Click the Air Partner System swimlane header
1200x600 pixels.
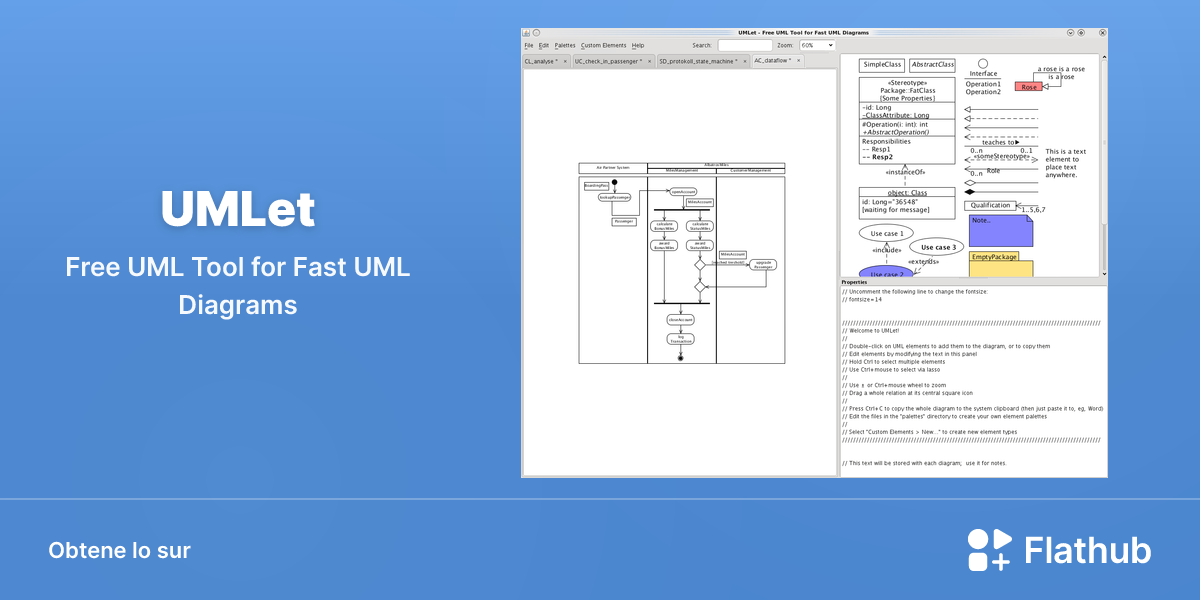[613, 167]
